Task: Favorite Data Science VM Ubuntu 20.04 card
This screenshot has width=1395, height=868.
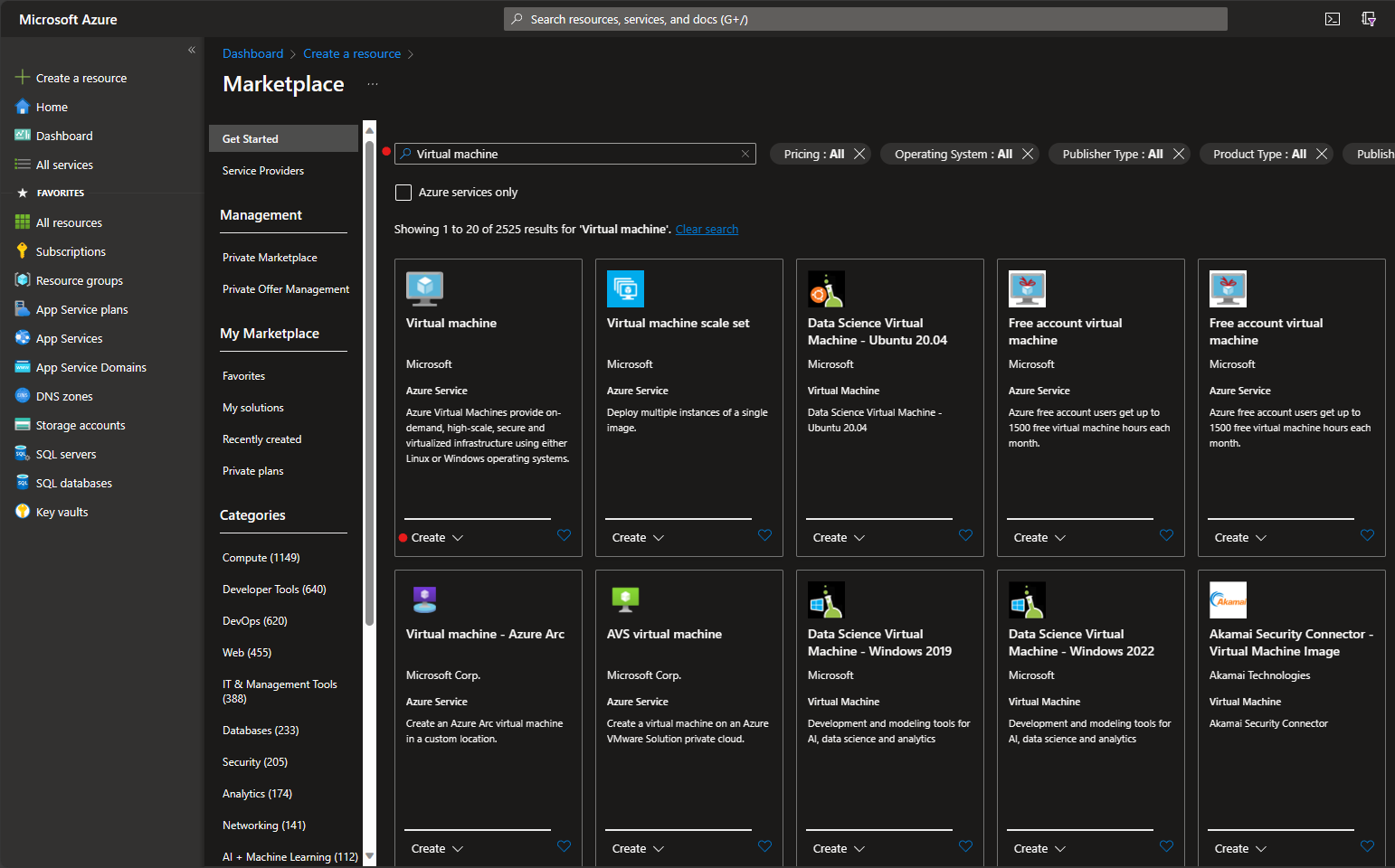Action: pos(965,535)
